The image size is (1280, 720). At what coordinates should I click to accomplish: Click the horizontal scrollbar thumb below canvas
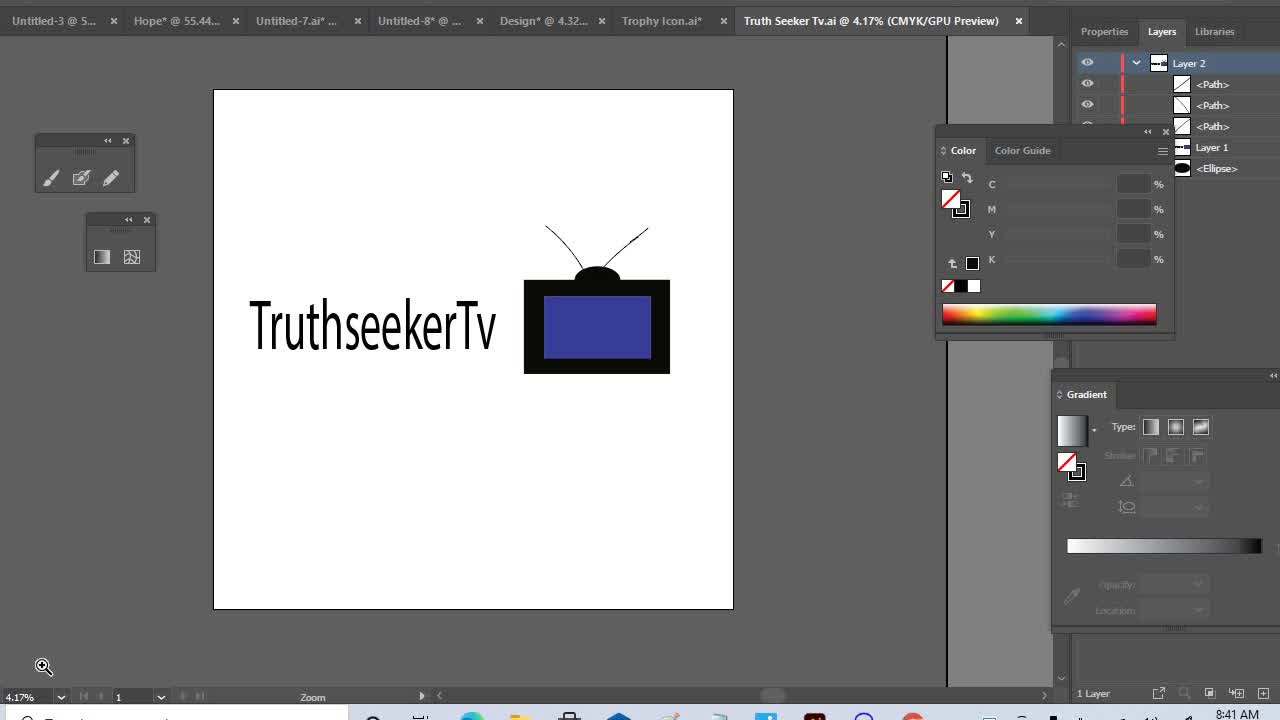(773, 696)
